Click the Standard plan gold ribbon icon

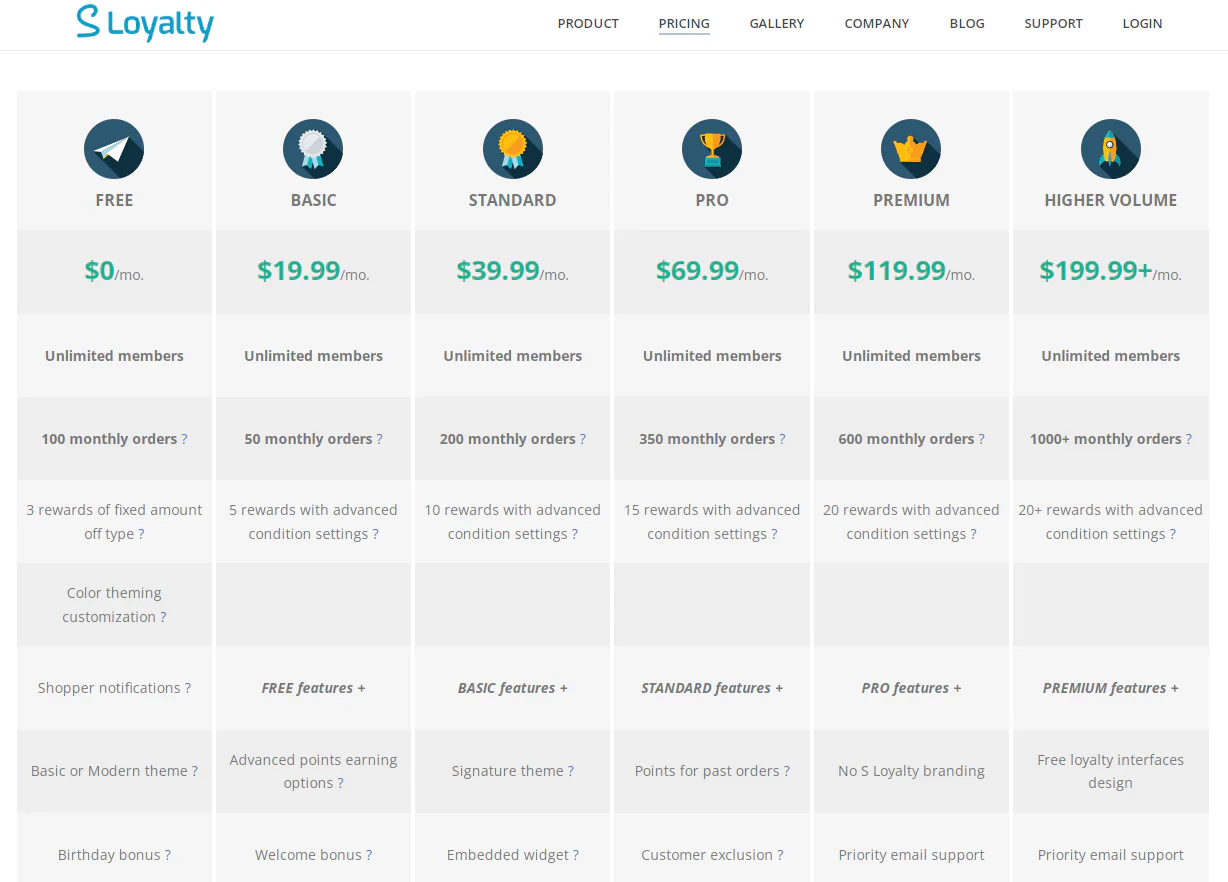tap(513, 149)
